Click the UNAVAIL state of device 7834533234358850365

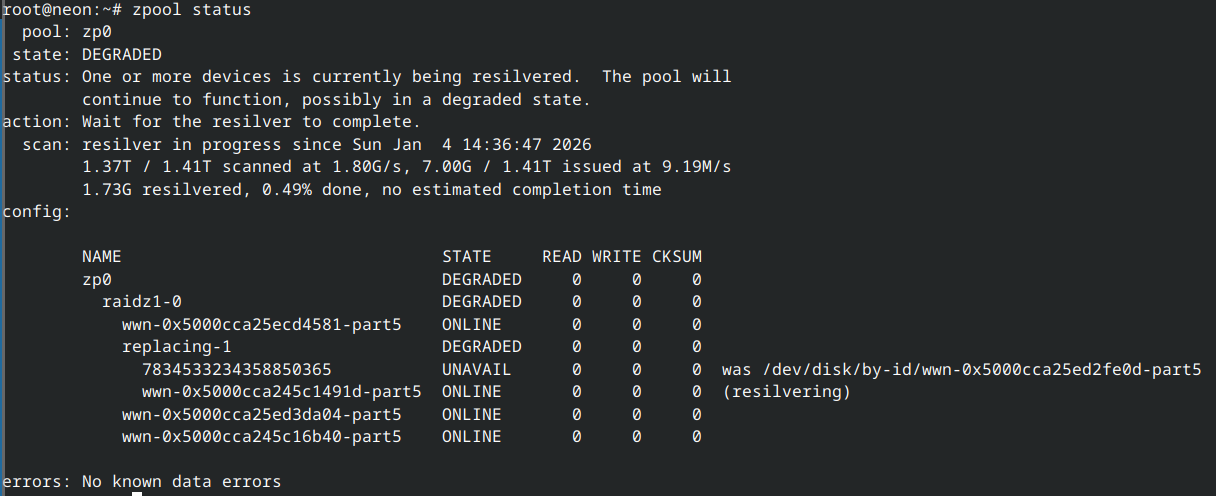click(x=476, y=369)
